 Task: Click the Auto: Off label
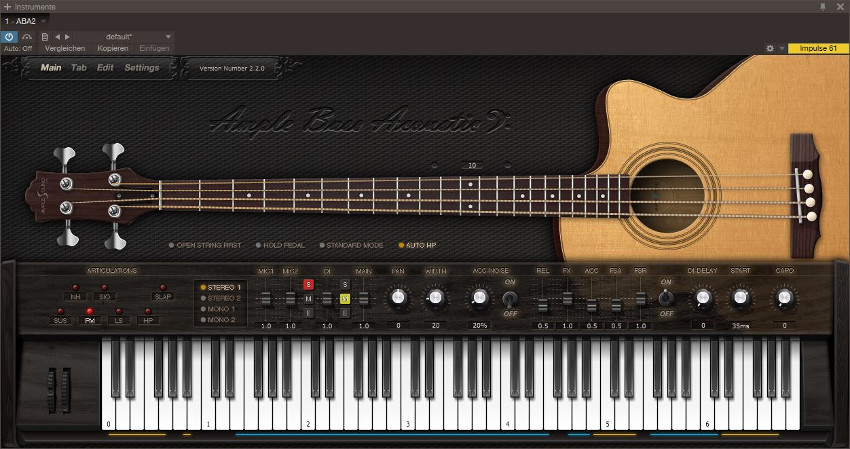click(18, 48)
